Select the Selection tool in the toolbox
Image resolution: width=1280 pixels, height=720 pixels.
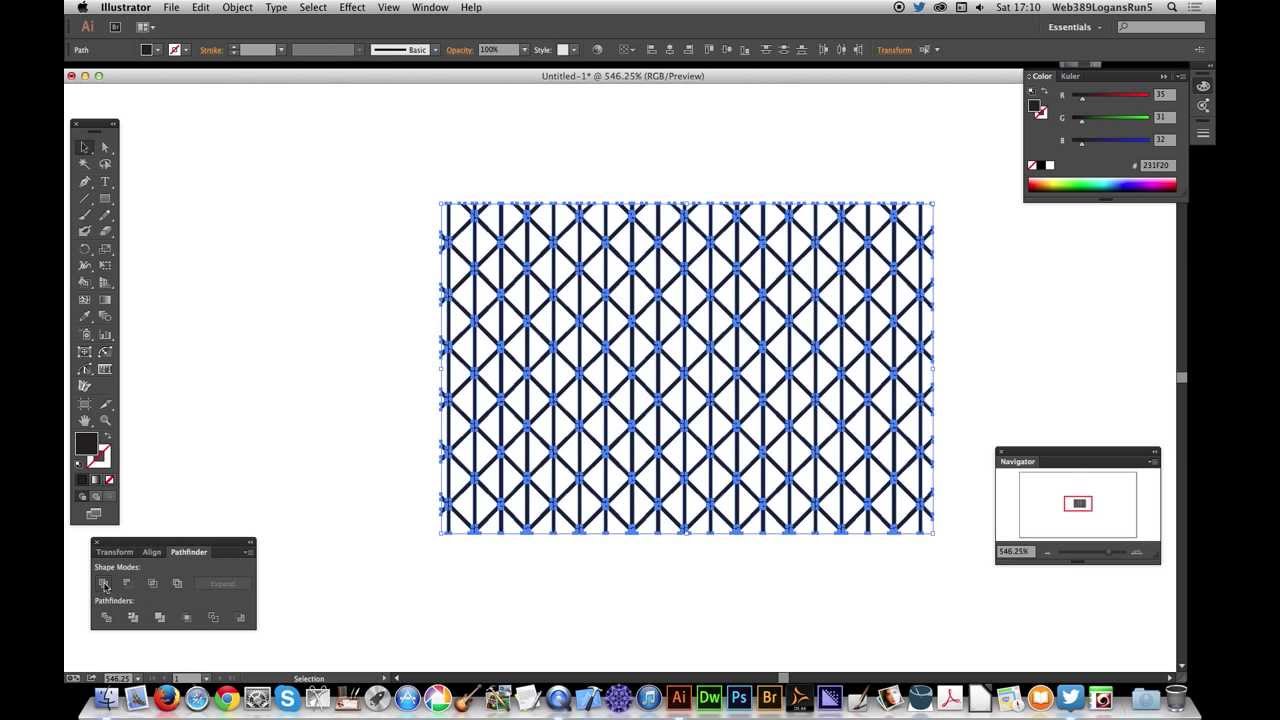coord(85,147)
